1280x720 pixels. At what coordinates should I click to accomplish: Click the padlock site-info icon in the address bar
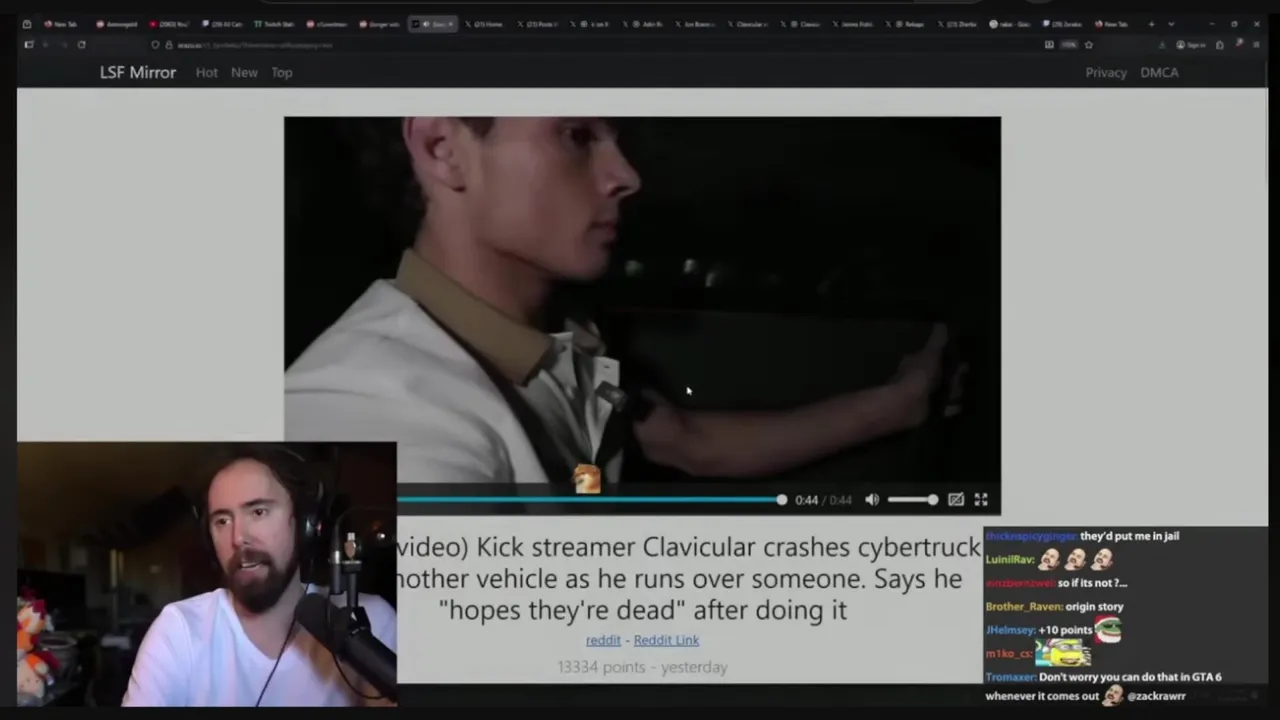tap(169, 45)
